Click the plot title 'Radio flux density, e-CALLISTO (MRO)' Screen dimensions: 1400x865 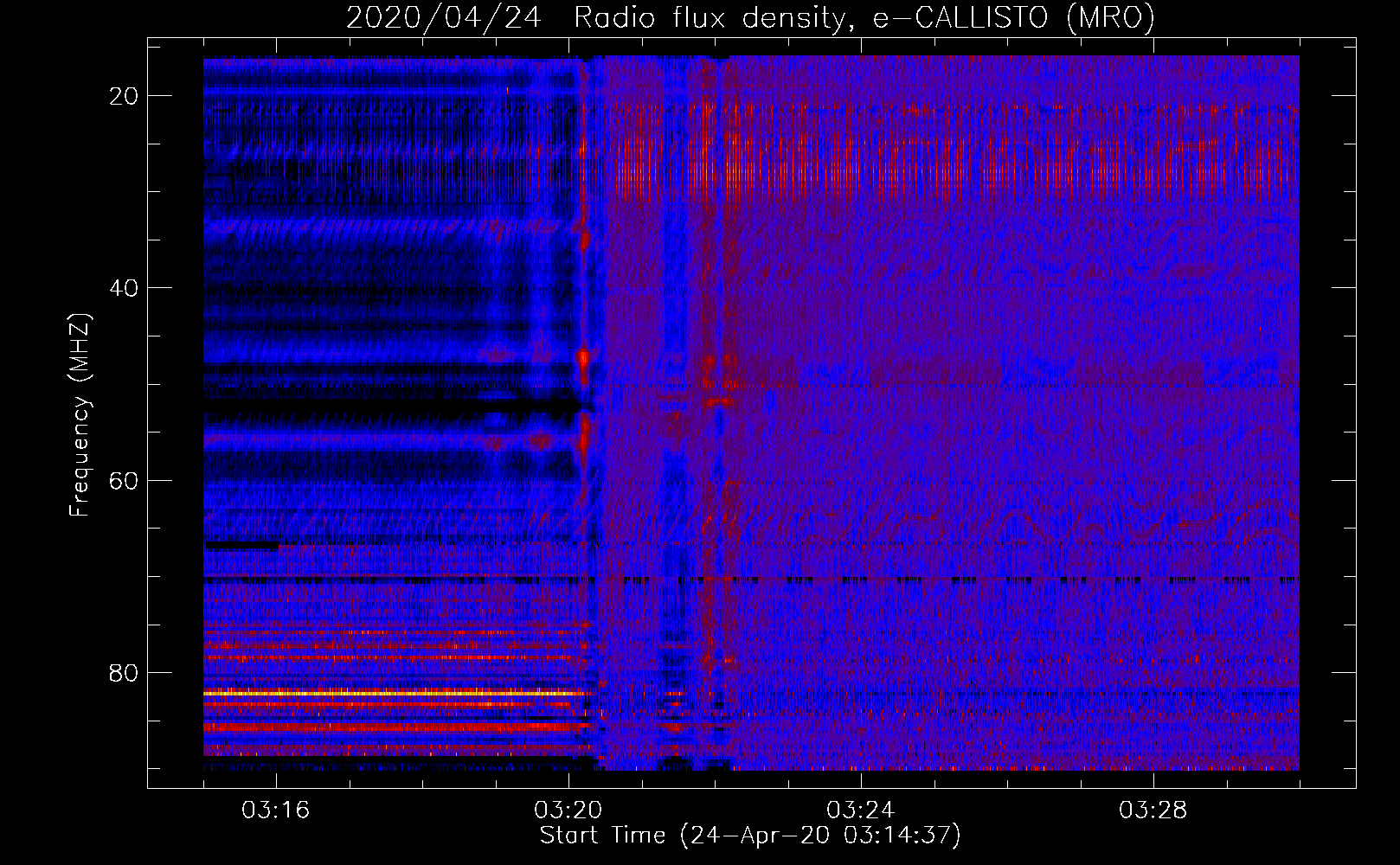pyautogui.click(x=864, y=17)
